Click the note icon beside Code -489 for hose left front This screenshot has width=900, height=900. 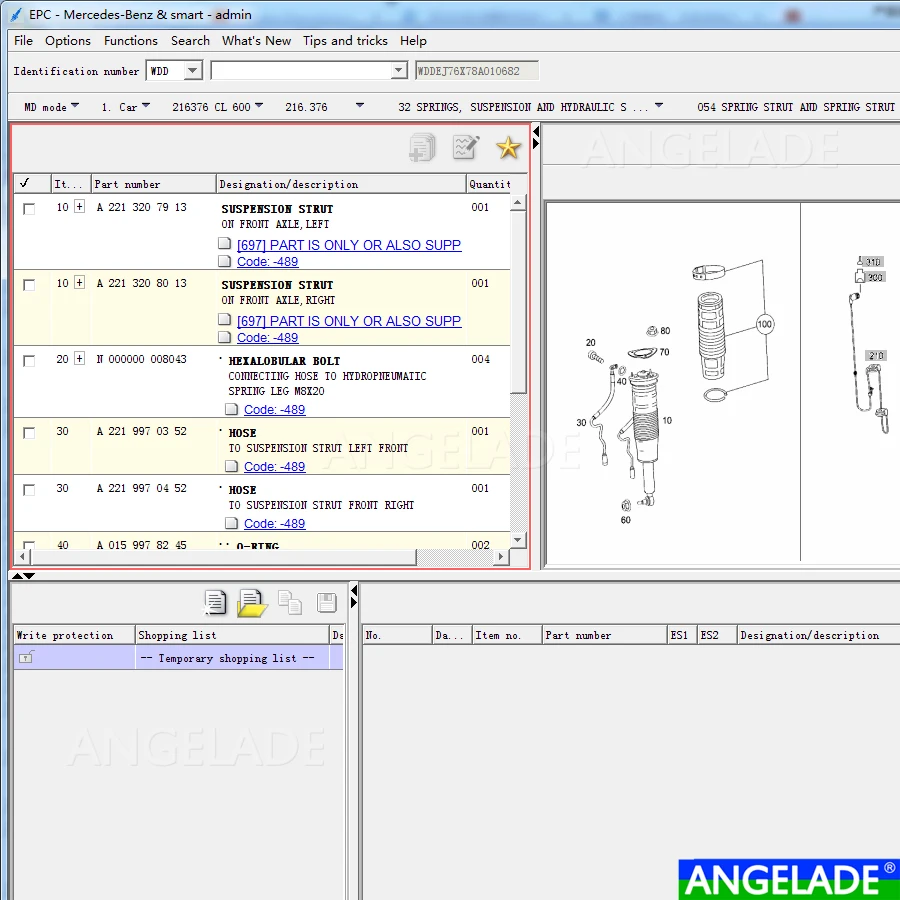231,465
